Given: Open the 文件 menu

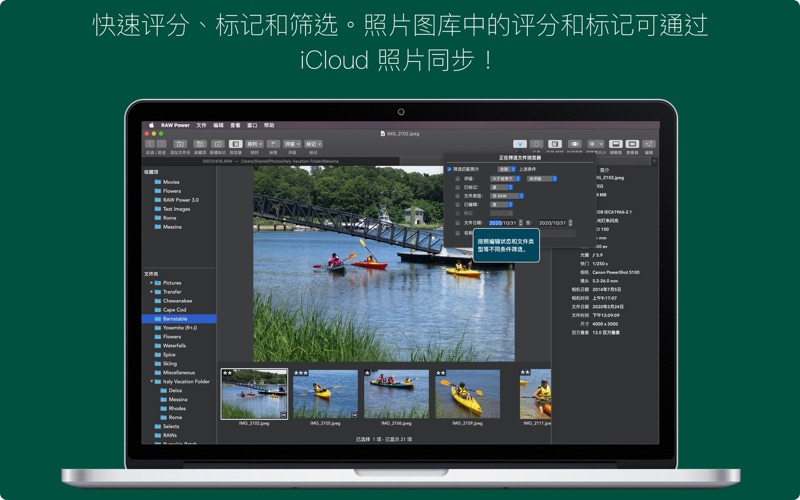Looking at the screenshot, I should 202,125.
